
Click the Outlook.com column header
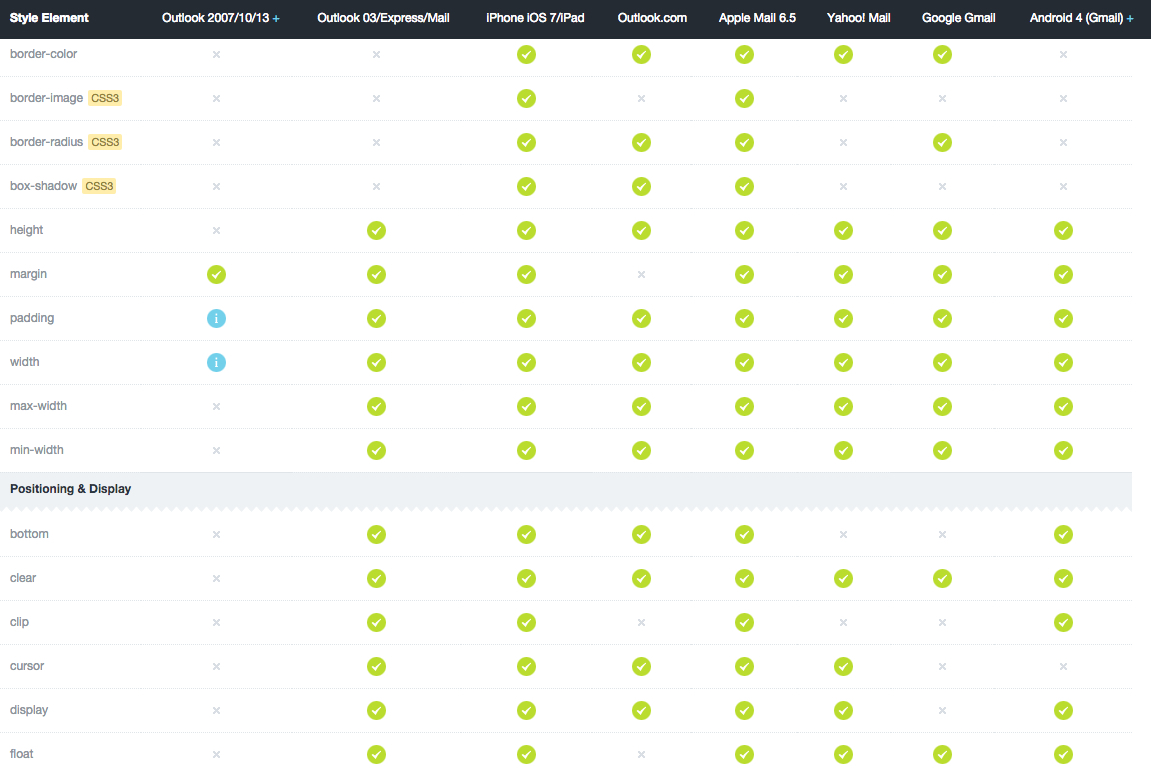pyautogui.click(x=653, y=18)
